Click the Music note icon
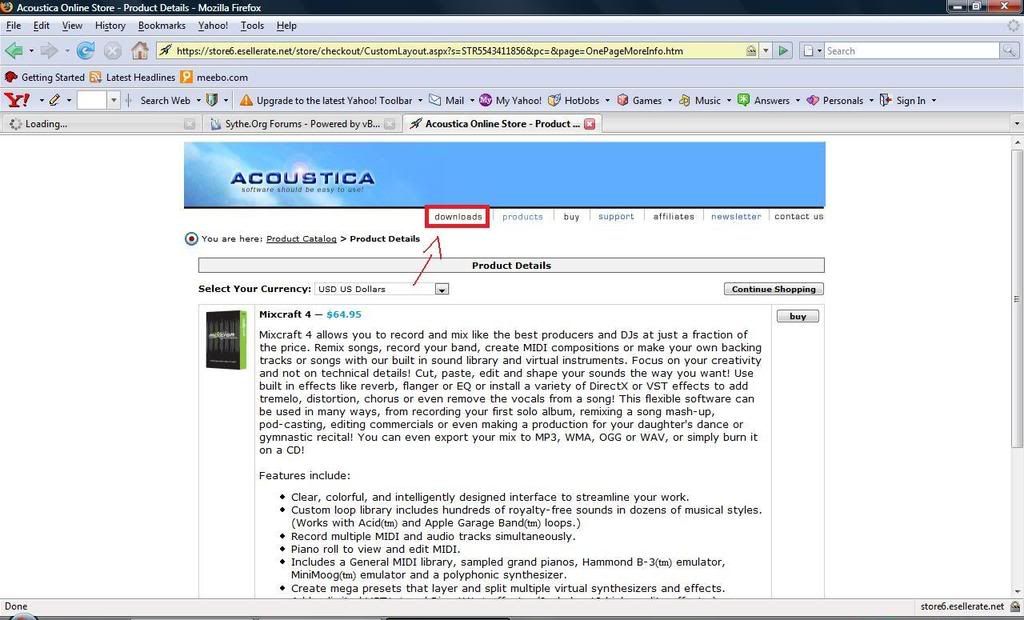The width and height of the screenshot is (1024, 620). coord(684,100)
